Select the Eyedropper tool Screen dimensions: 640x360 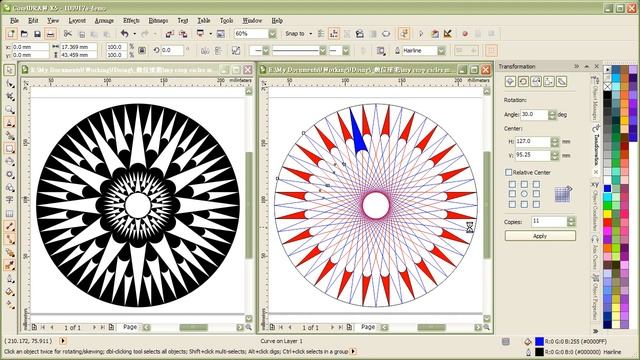(10, 266)
